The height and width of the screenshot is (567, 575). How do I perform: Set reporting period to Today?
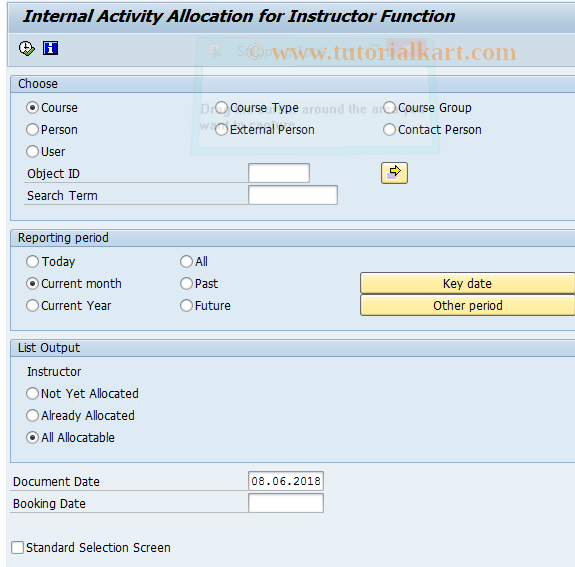tap(32, 262)
